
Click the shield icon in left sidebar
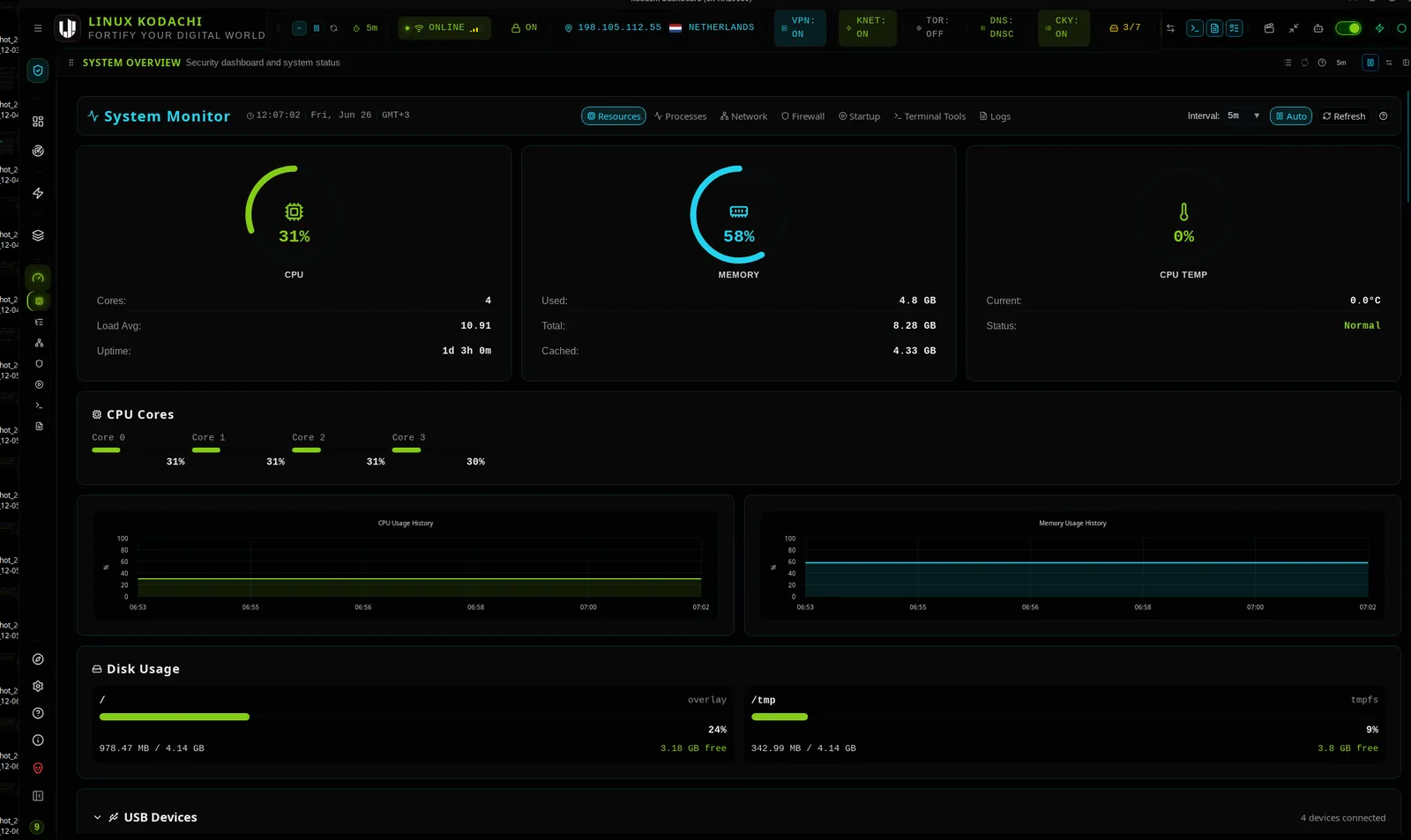click(x=38, y=71)
